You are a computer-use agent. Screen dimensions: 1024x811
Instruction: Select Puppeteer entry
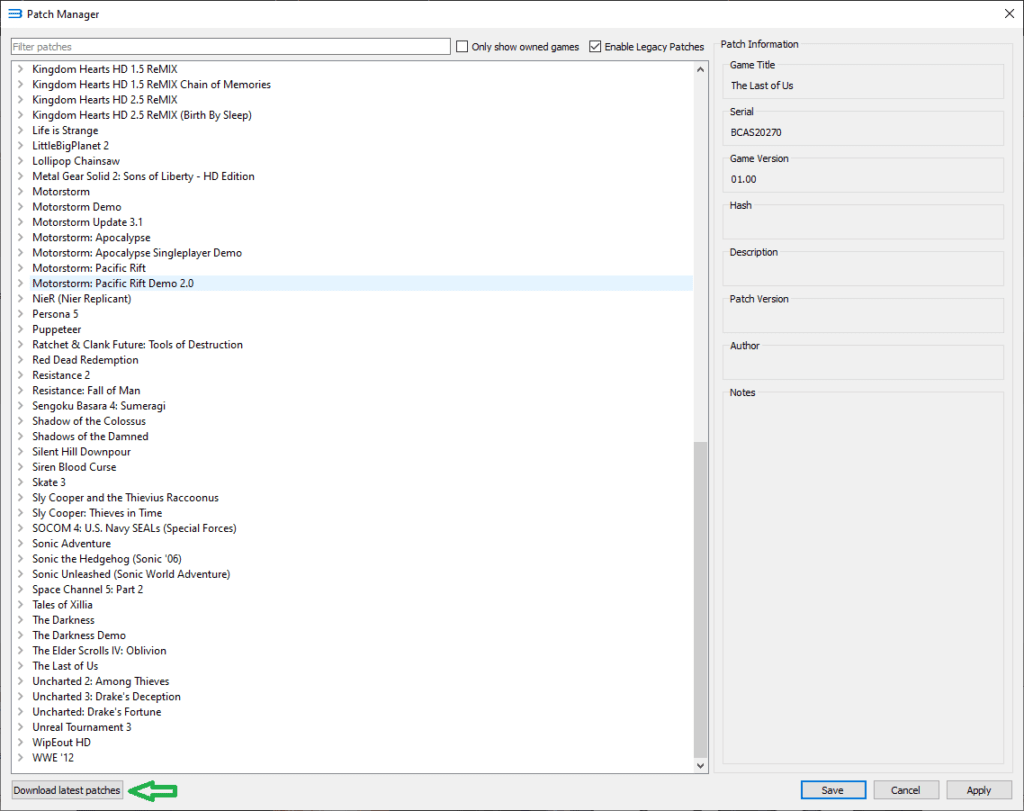coord(57,329)
